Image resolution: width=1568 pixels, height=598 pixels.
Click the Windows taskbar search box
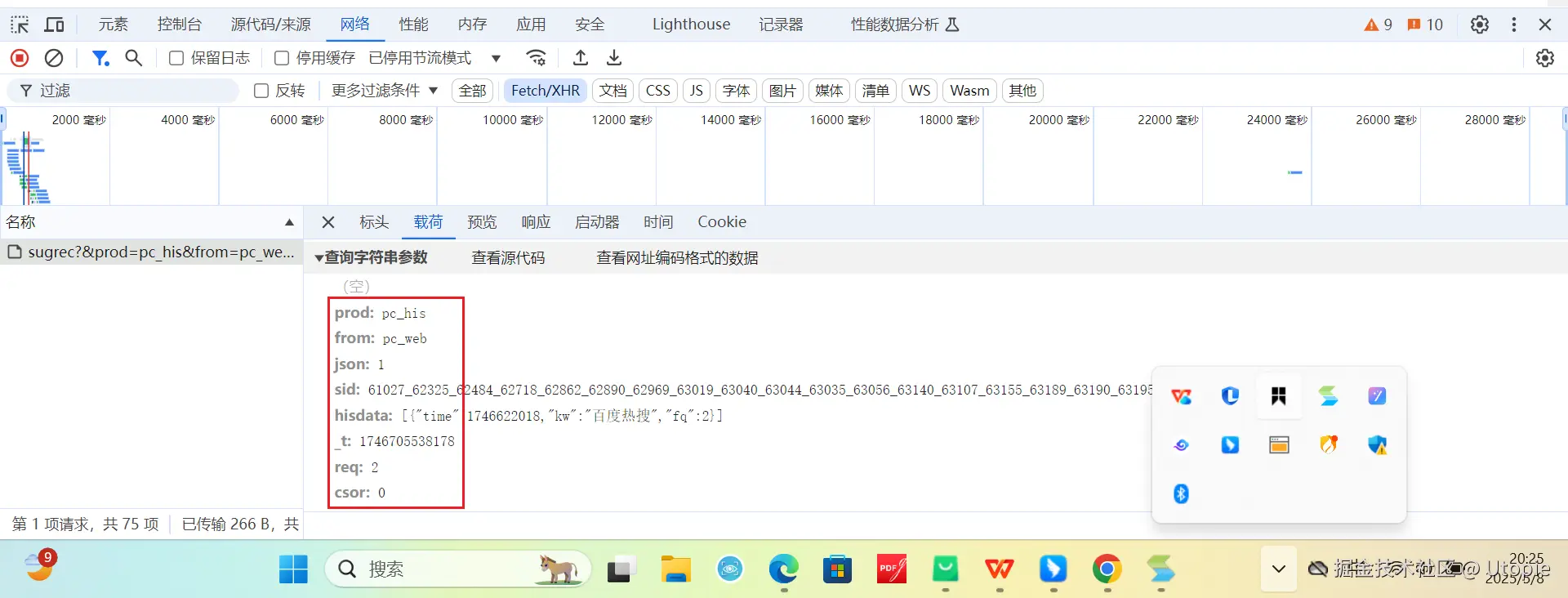tap(458, 569)
